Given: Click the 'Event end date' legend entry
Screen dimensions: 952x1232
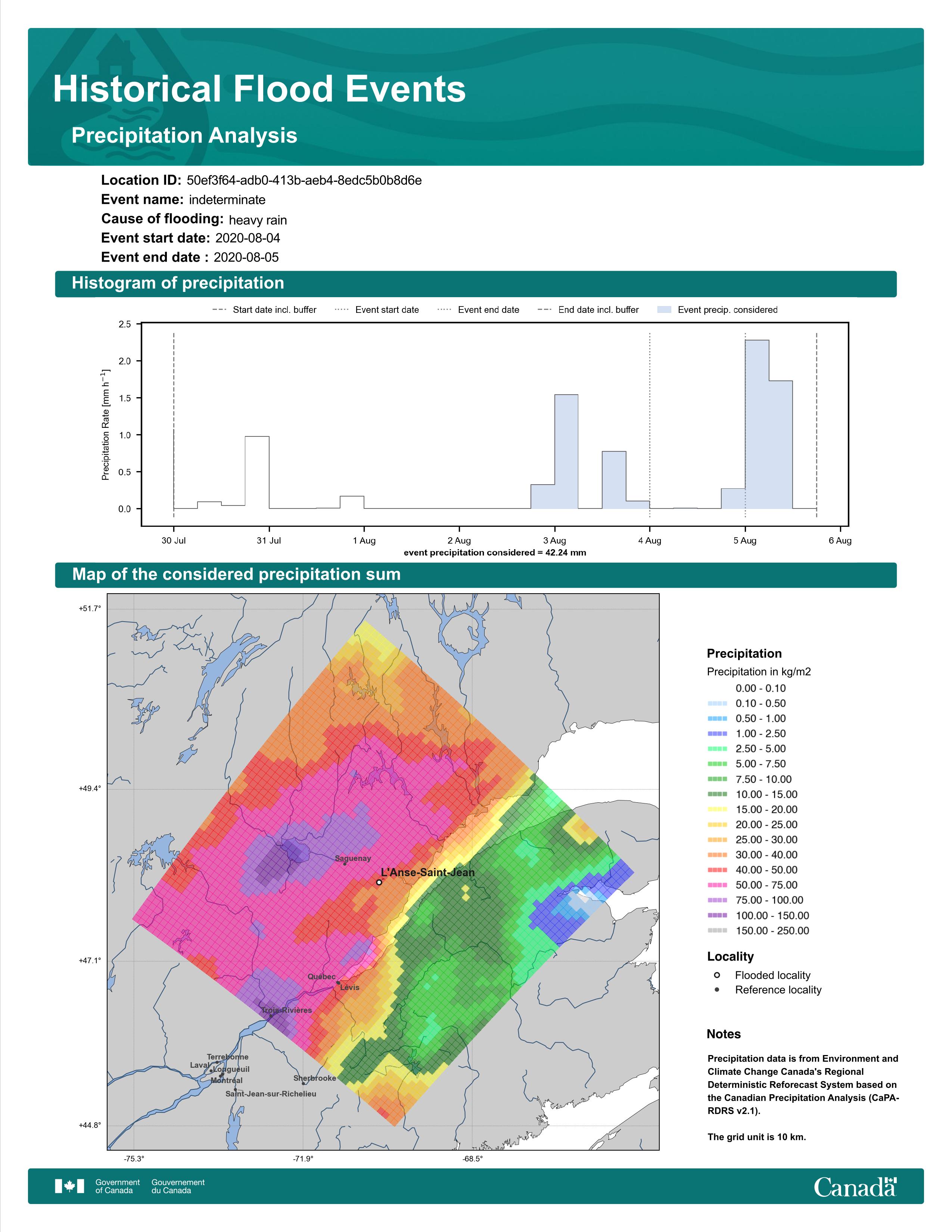Looking at the screenshot, I should tap(478, 310).
